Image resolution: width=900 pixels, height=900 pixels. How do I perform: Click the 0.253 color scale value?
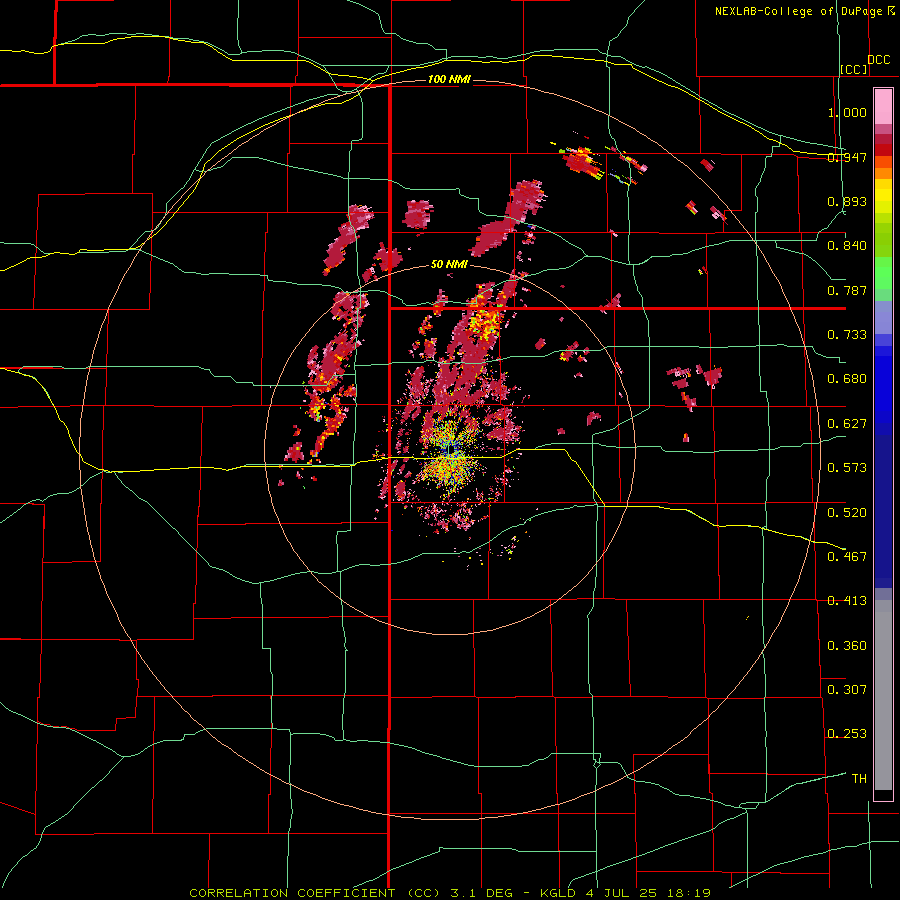click(x=847, y=734)
